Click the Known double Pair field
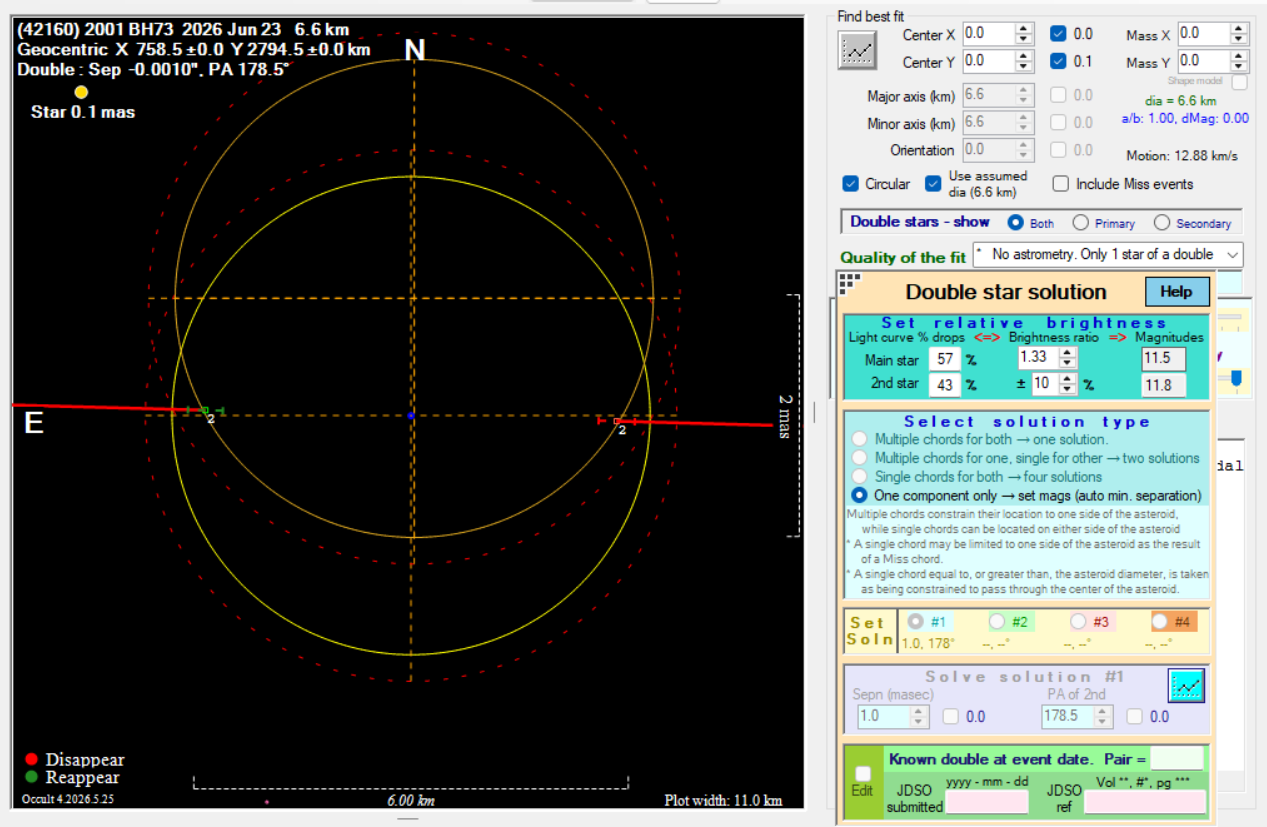Screen dimensions: 1267x827 tap(1177, 758)
